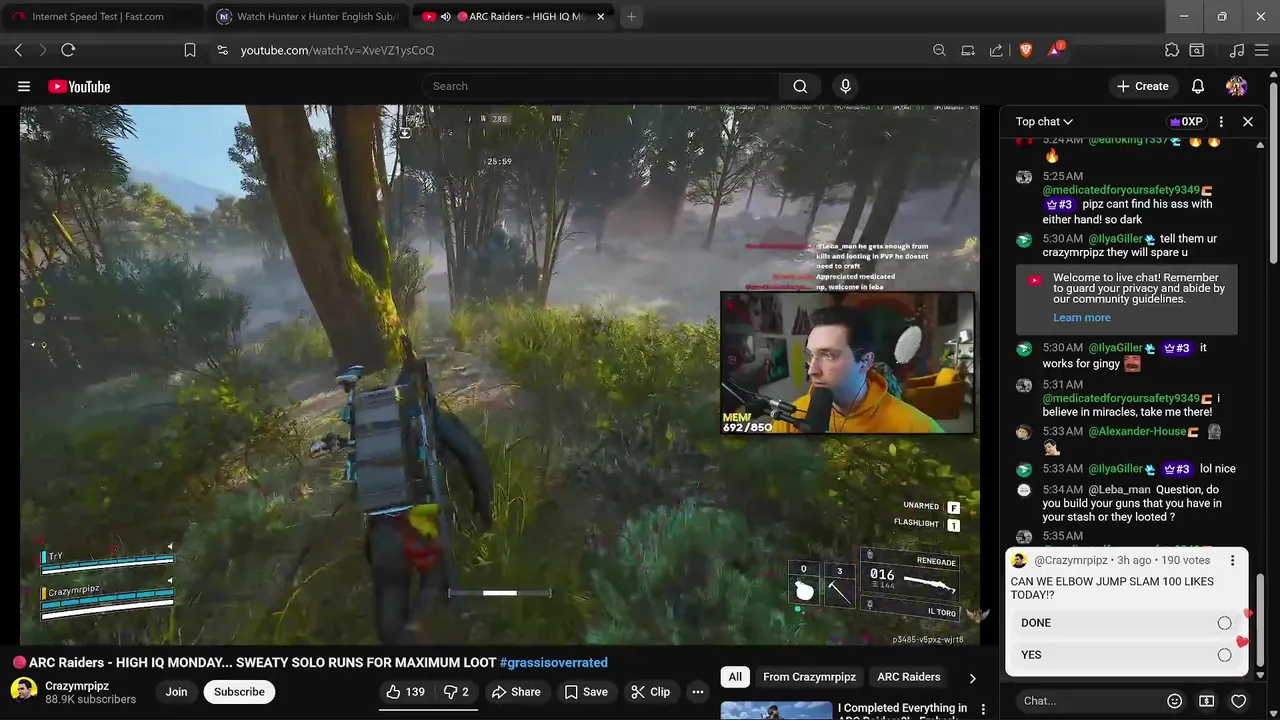Viewport: 1280px width, 720px height.
Task: Open the sidebar search panel icon
Action: pyautogui.click(x=1197, y=50)
